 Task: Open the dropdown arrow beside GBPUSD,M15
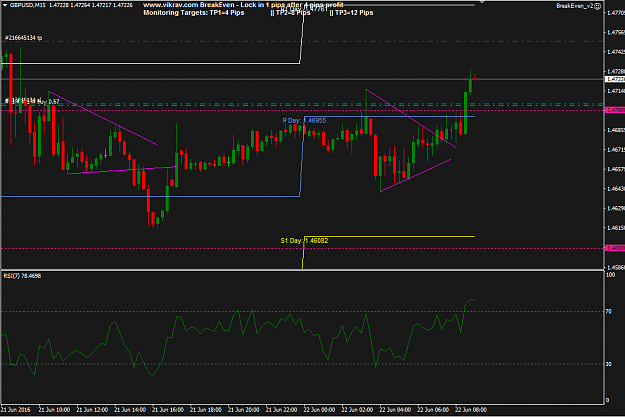[5, 5]
